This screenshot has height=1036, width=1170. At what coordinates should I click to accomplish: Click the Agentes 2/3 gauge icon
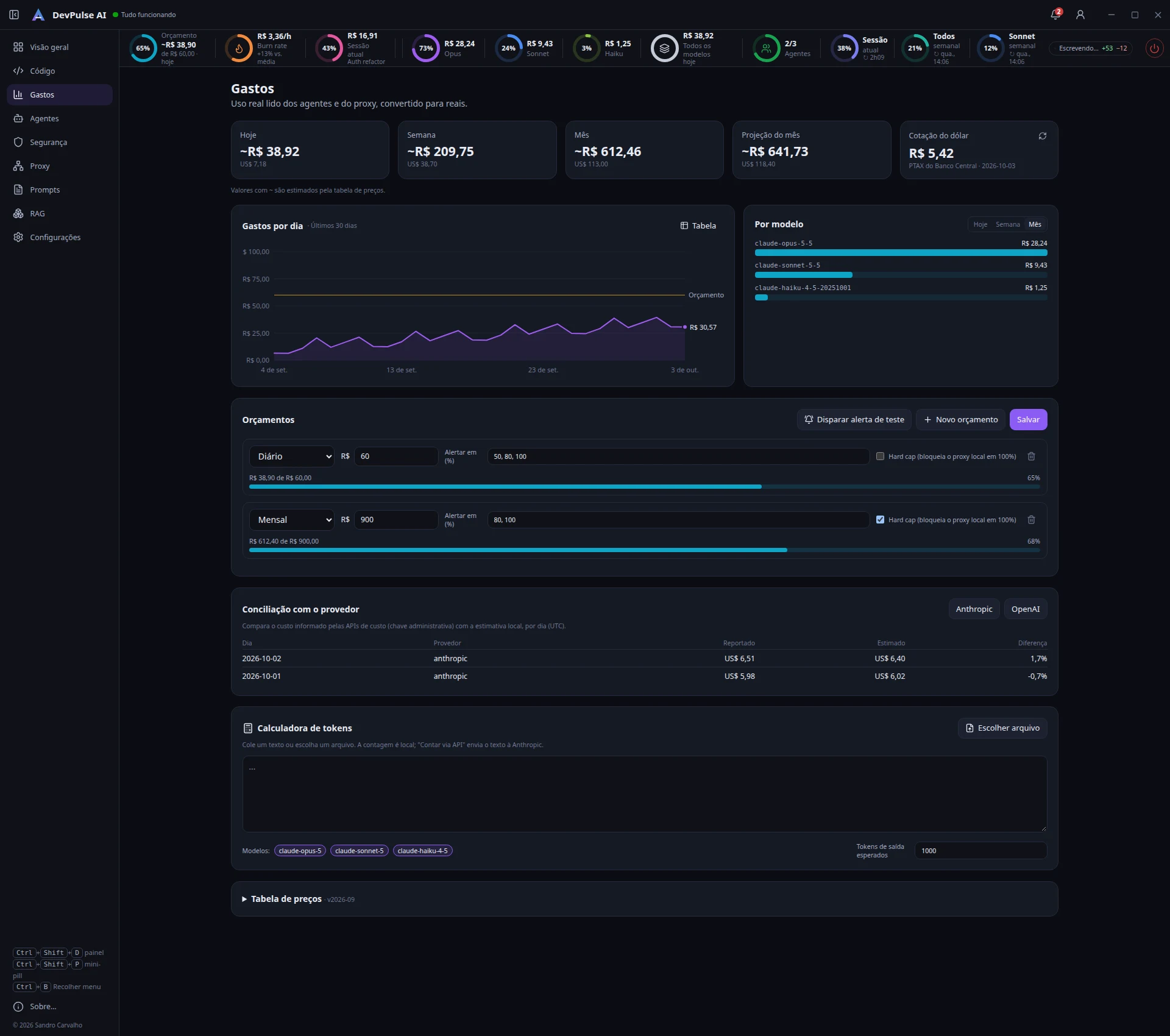click(767, 48)
